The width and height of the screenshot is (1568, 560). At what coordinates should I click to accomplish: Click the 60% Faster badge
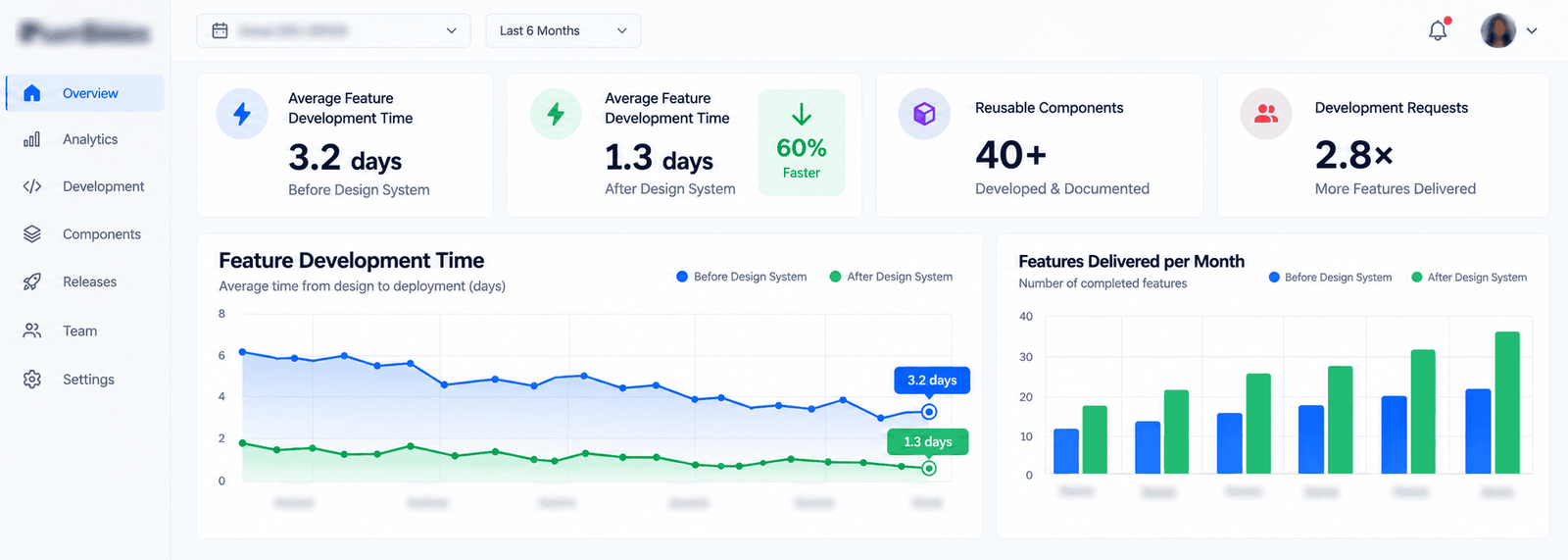[x=802, y=142]
